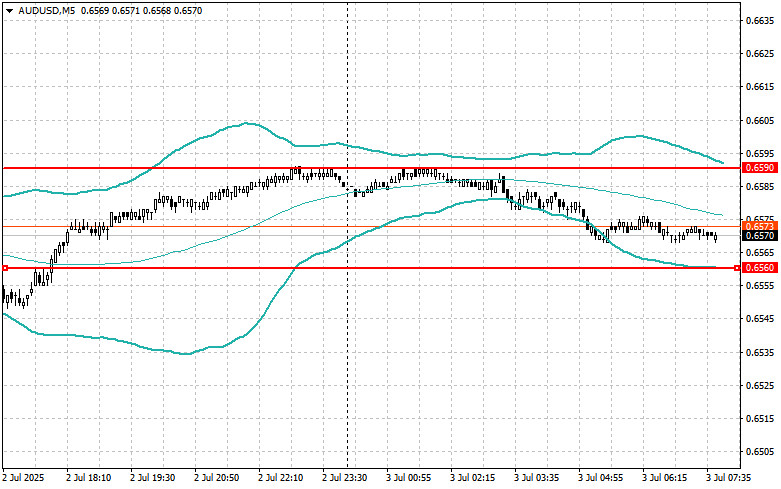Screen dimensions: 781x489
Task: Click the 0.6505 price scale value
Action: 760,452
